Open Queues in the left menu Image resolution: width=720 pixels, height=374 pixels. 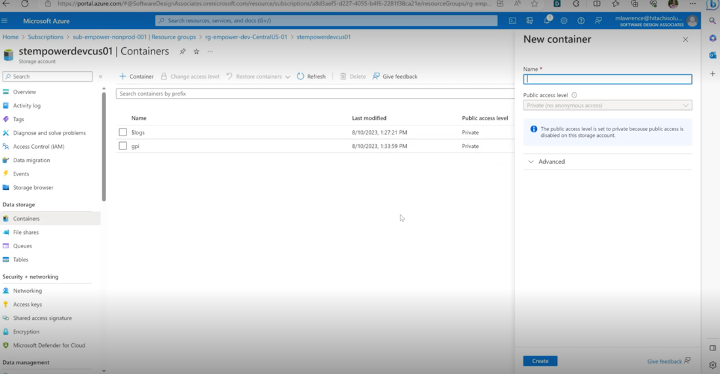(22, 246)
